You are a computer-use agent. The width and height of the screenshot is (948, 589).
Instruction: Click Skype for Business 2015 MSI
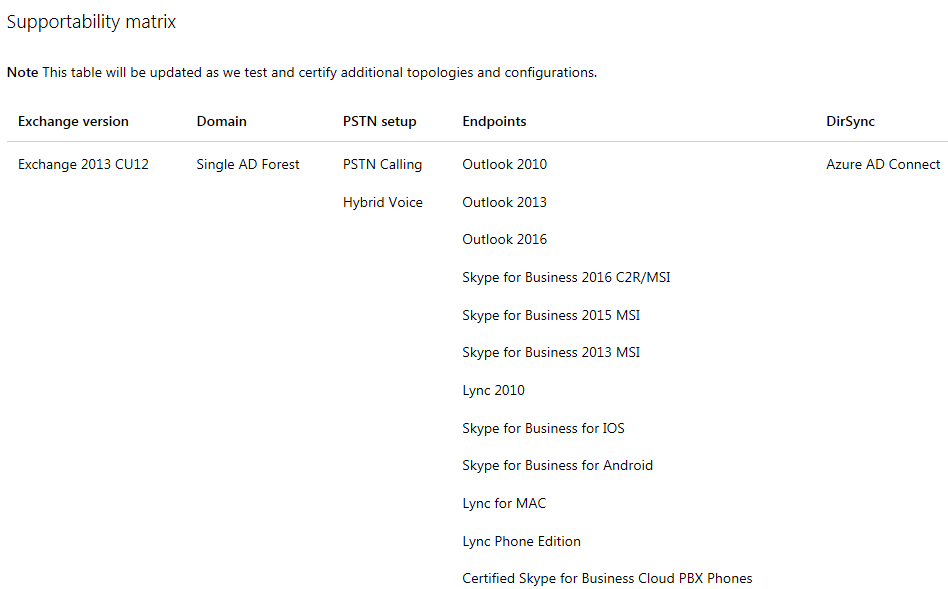tap(551, 315)
